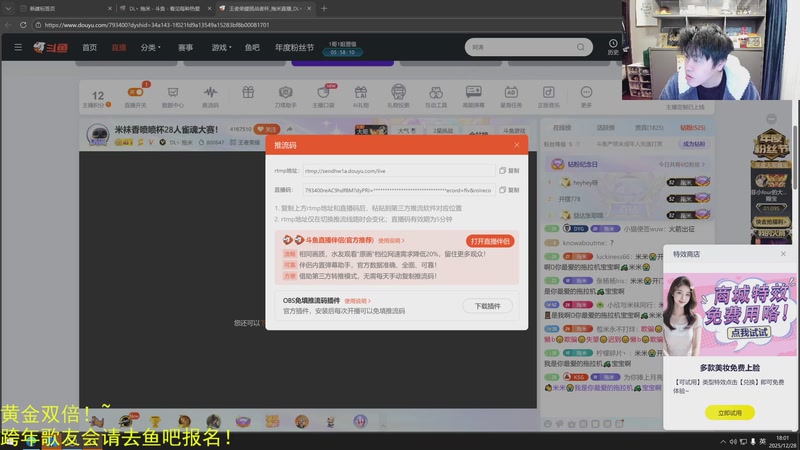
Task: Click the browser refresh button
Action: 23,24
